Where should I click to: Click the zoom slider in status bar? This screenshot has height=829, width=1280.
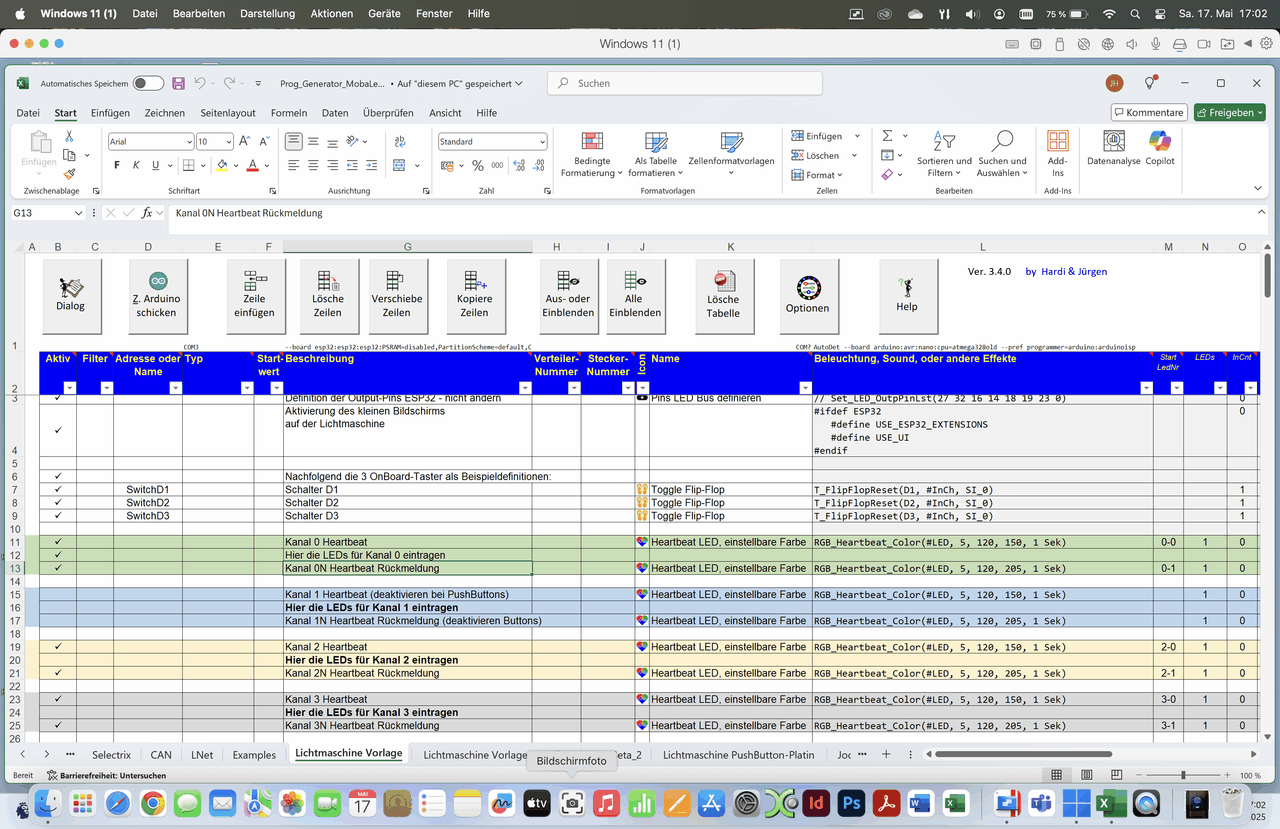tap(1183, 776)
